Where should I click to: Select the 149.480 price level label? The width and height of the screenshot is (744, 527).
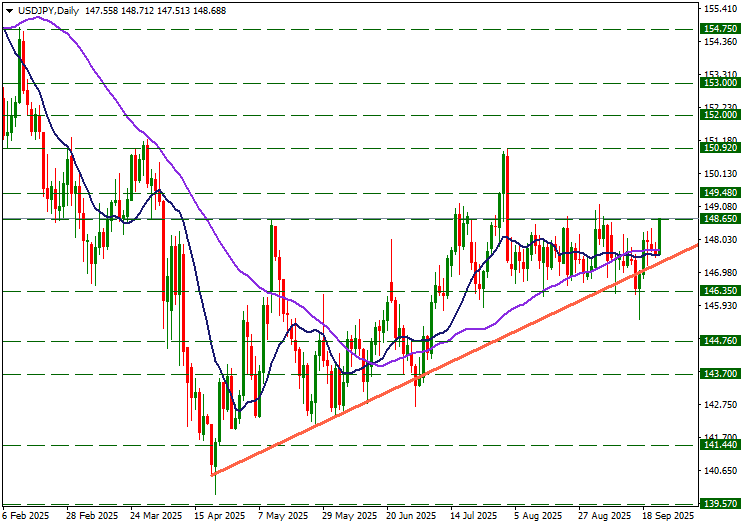pyautogui.click(x=720, y=192)
